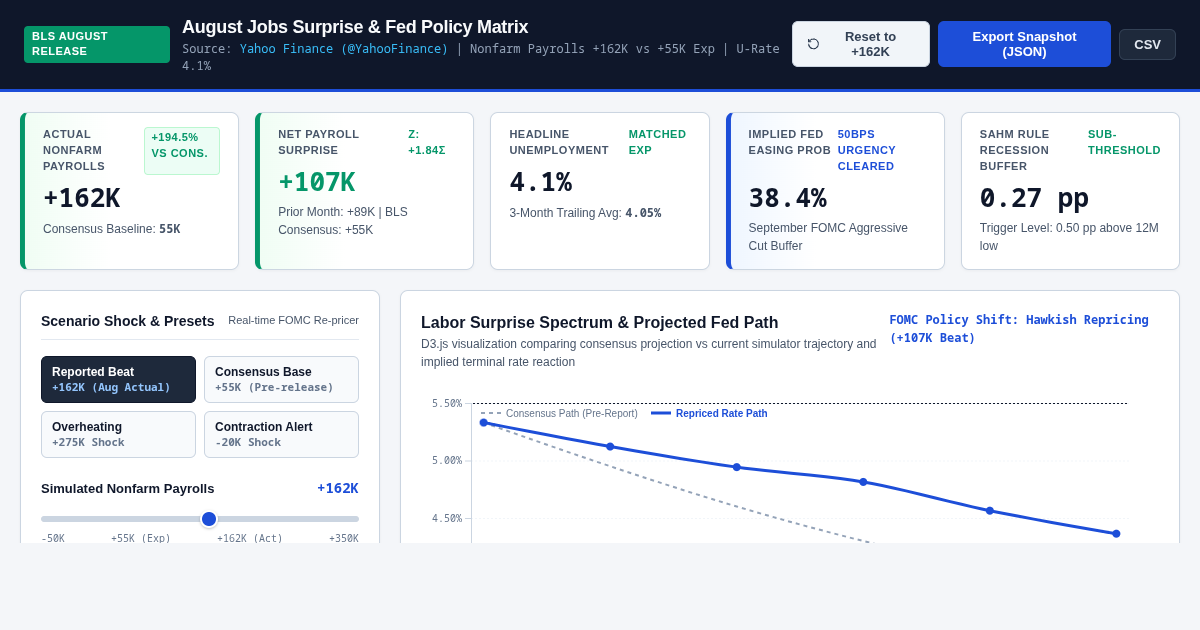1200x630 pixels.
Task: Click the Repriced Rate Path legend entry
Action: [x=710, y=413]
